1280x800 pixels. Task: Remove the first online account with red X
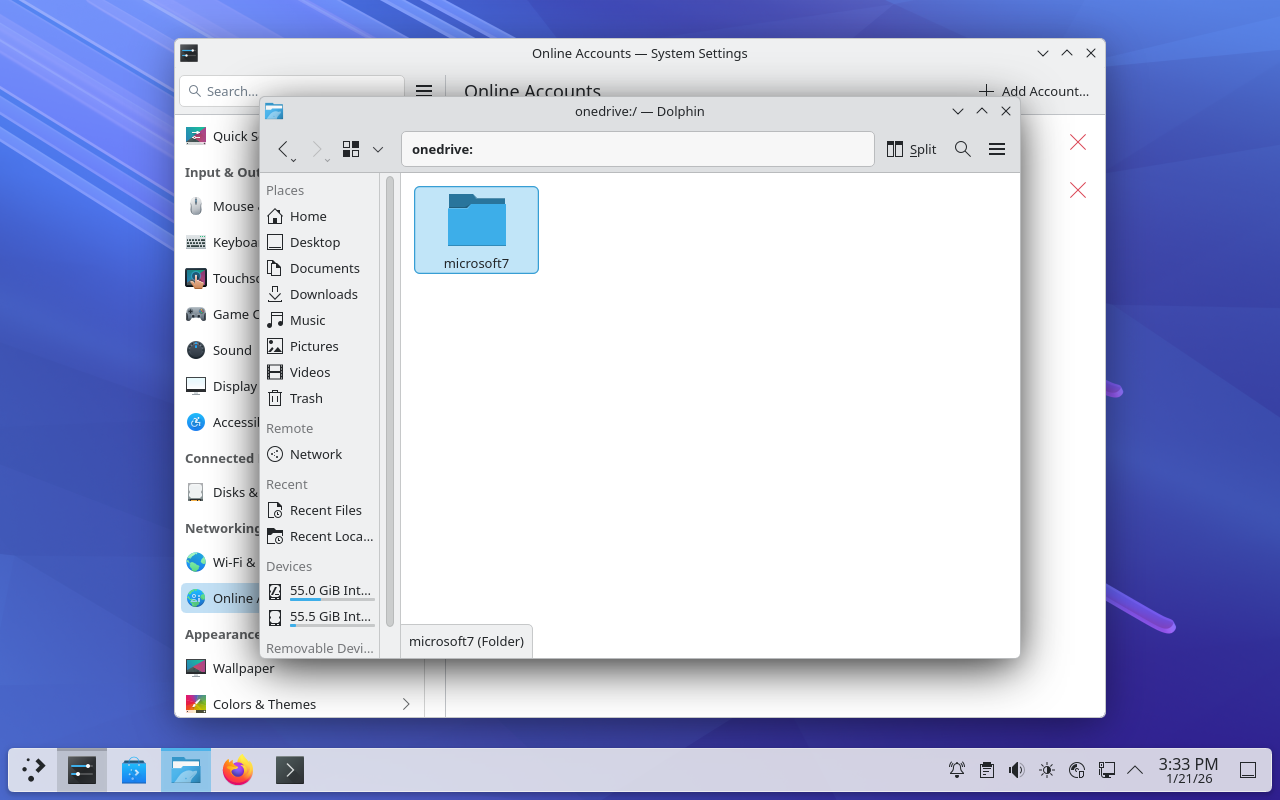(x=1077, y=142)
